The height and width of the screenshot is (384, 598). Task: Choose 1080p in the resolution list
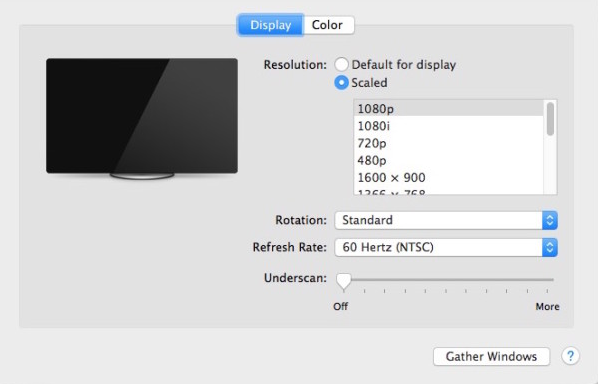(449, 109)
